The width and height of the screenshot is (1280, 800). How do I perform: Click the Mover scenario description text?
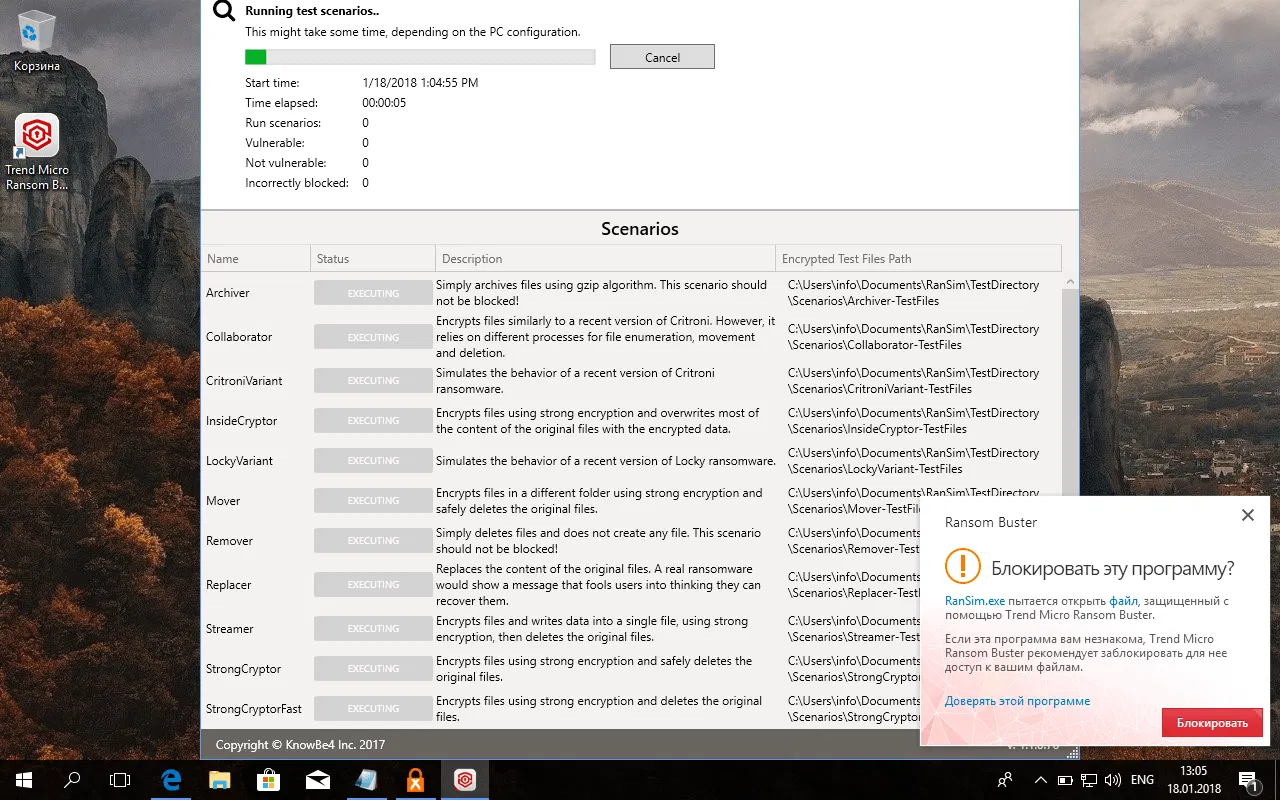(599, 501)
